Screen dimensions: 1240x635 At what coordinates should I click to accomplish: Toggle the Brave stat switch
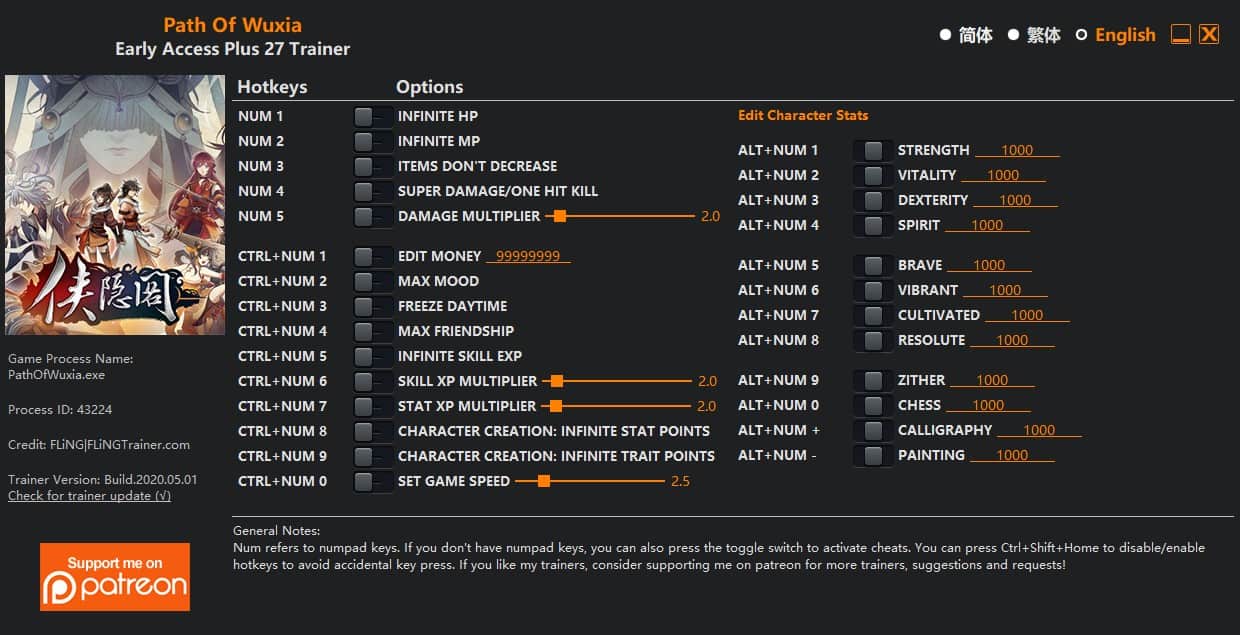(873, 265)
